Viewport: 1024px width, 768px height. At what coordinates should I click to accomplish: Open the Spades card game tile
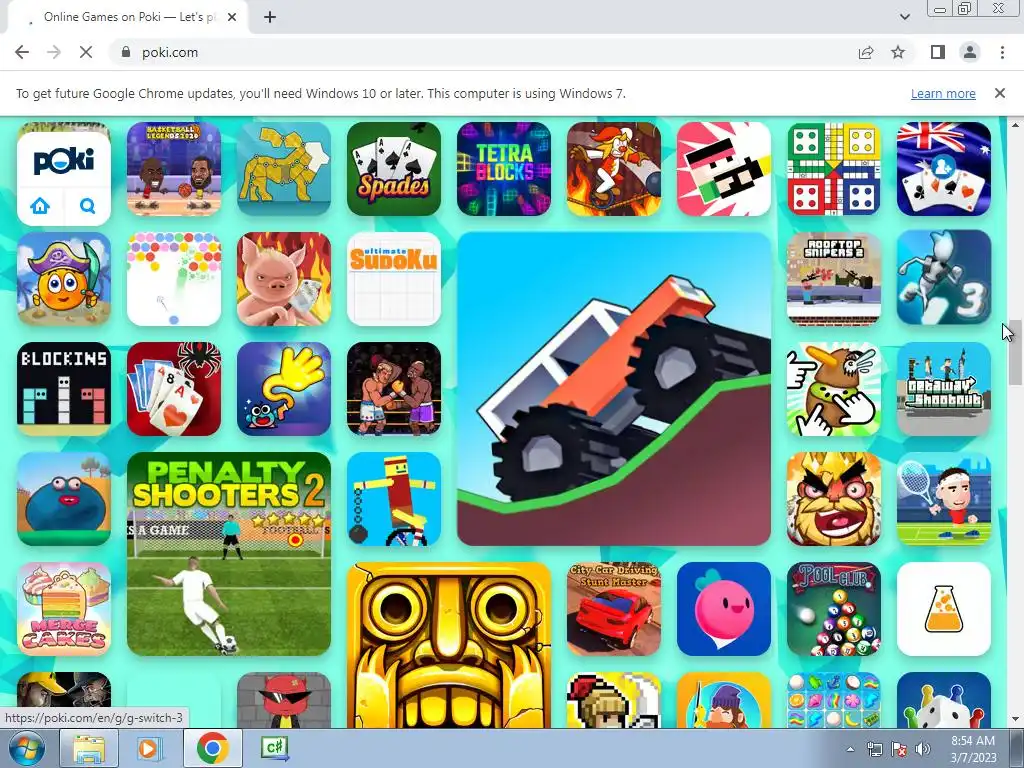pyautogui.click(x=394, y=168)
